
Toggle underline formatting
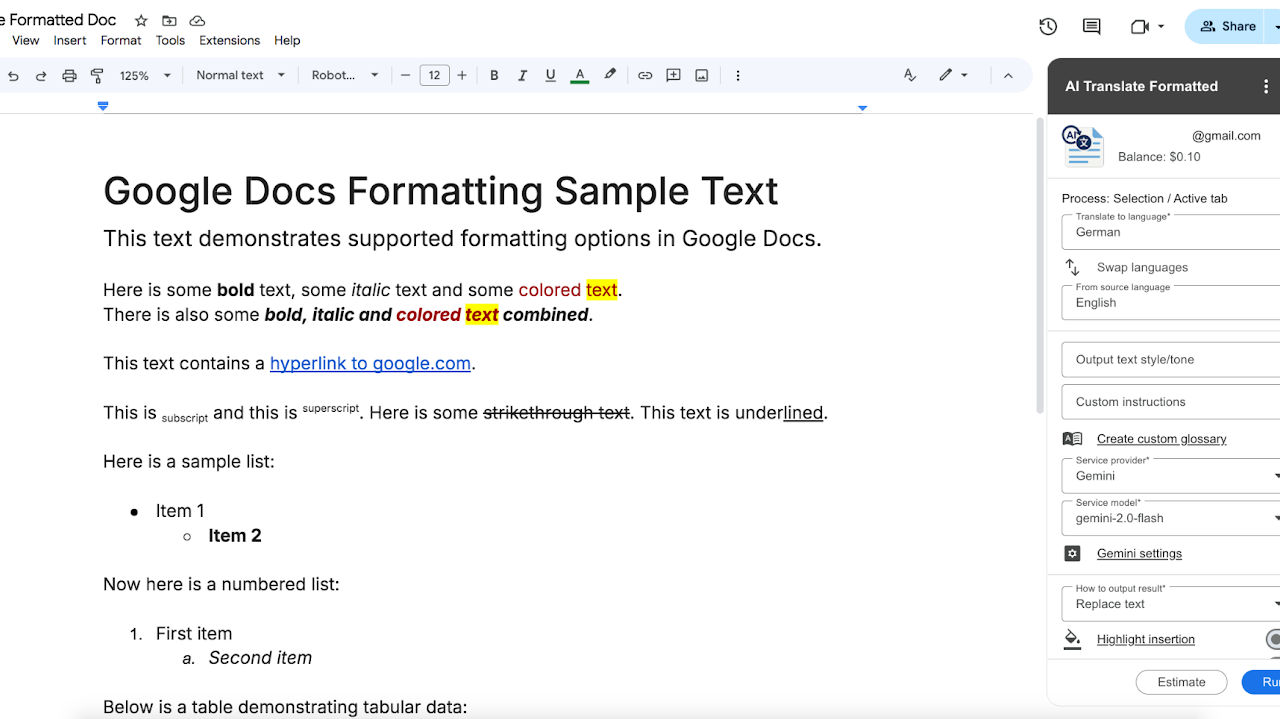[550, 76]
